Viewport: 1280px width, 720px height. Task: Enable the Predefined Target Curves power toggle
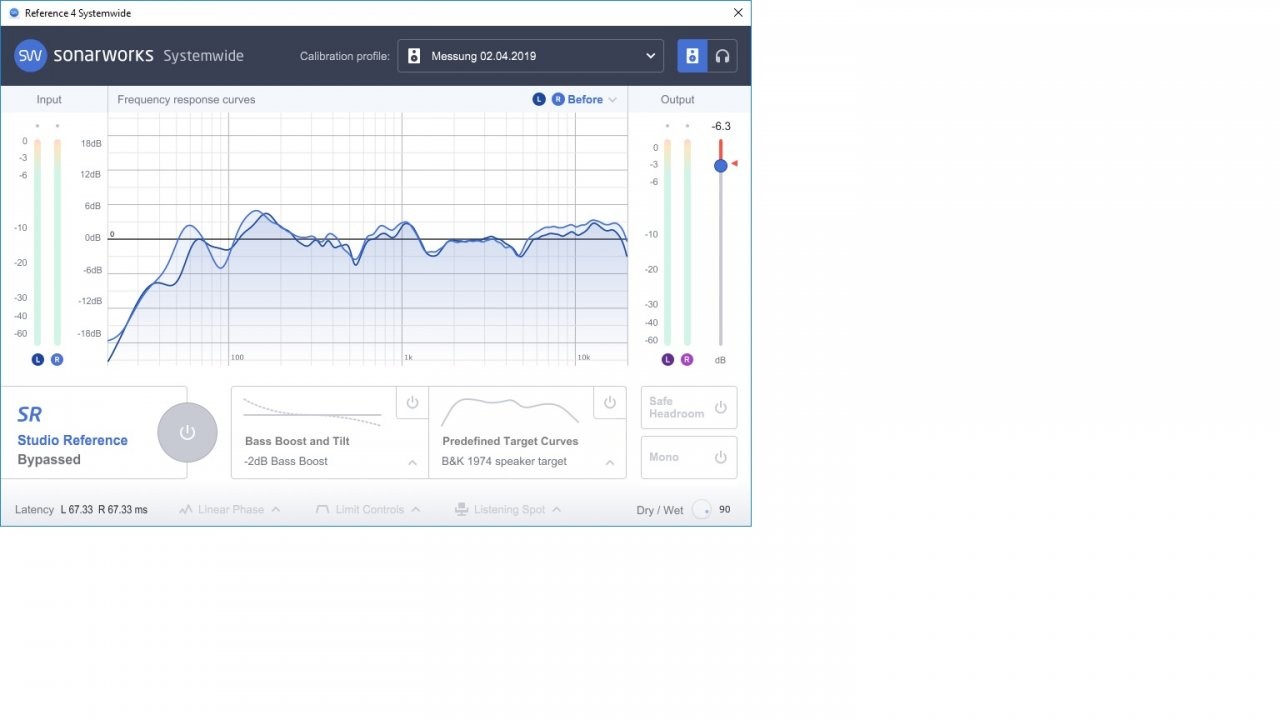(x=609, y=402)
